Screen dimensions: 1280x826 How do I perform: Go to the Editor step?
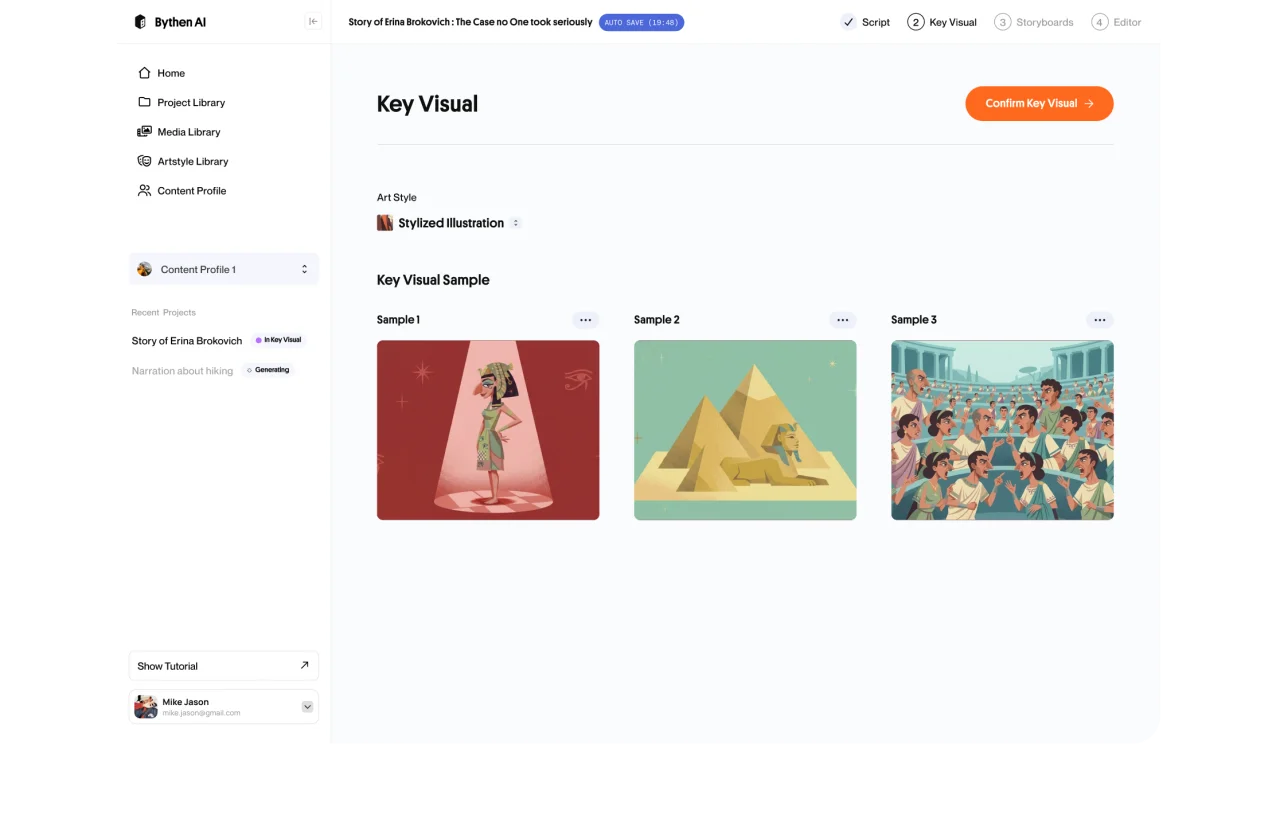[x=1116, y=22]
